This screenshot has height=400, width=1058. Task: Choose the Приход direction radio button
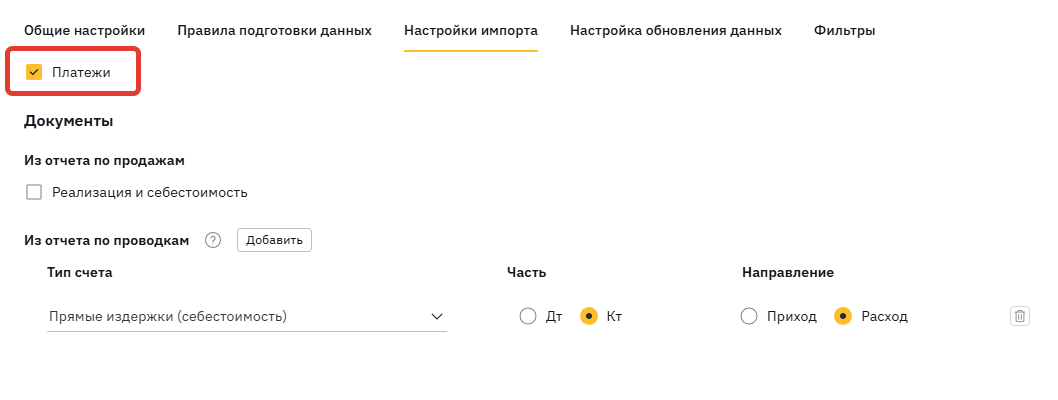pos(749,316)
